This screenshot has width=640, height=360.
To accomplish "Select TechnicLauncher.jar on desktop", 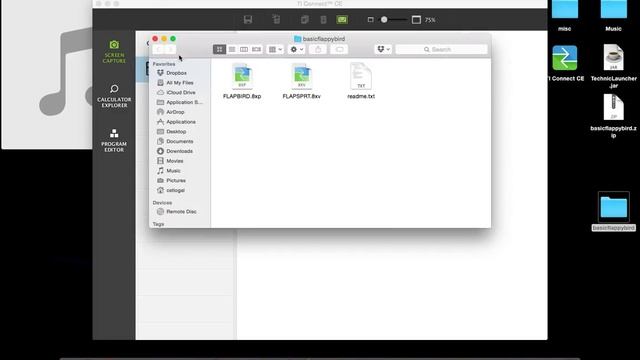I will pyautogui.click(x=613, y=66).
